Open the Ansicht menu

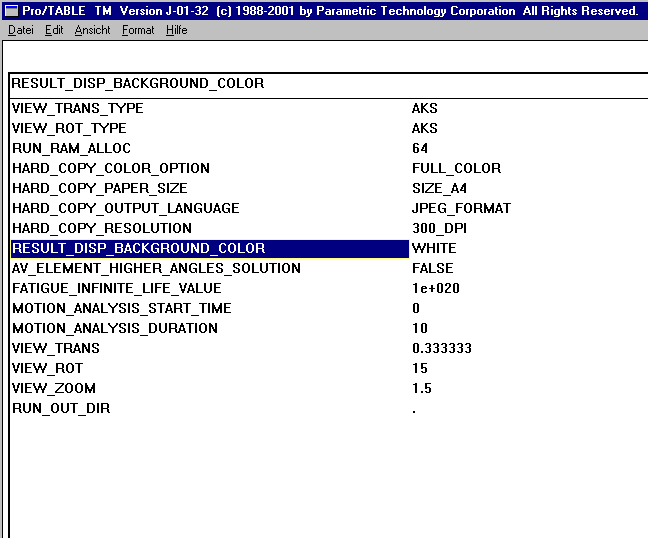[x=93, y=30]
